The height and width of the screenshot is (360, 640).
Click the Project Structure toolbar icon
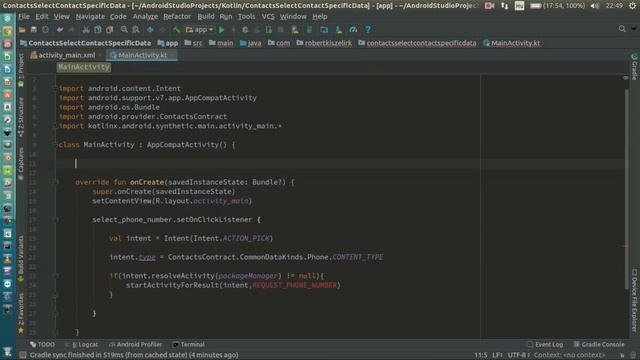324,30
